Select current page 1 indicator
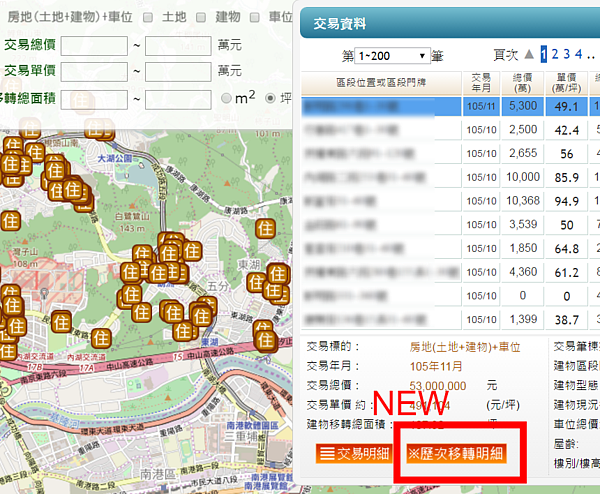The width and height of the screenshot is (600, 494). [544, 54]
